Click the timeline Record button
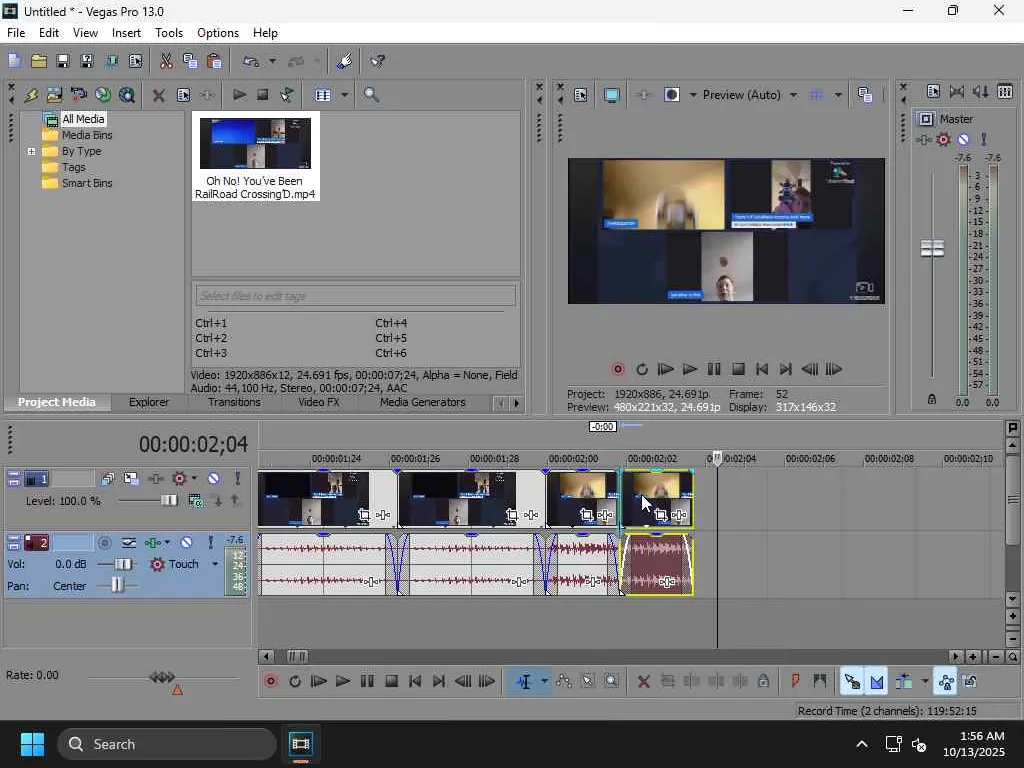This screenshot has height=768, width=1024. click(x=270, y=681)
